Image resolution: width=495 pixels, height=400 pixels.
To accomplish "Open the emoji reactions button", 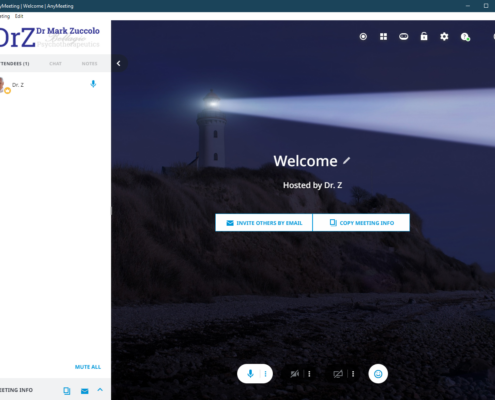I will click(378, 374).
